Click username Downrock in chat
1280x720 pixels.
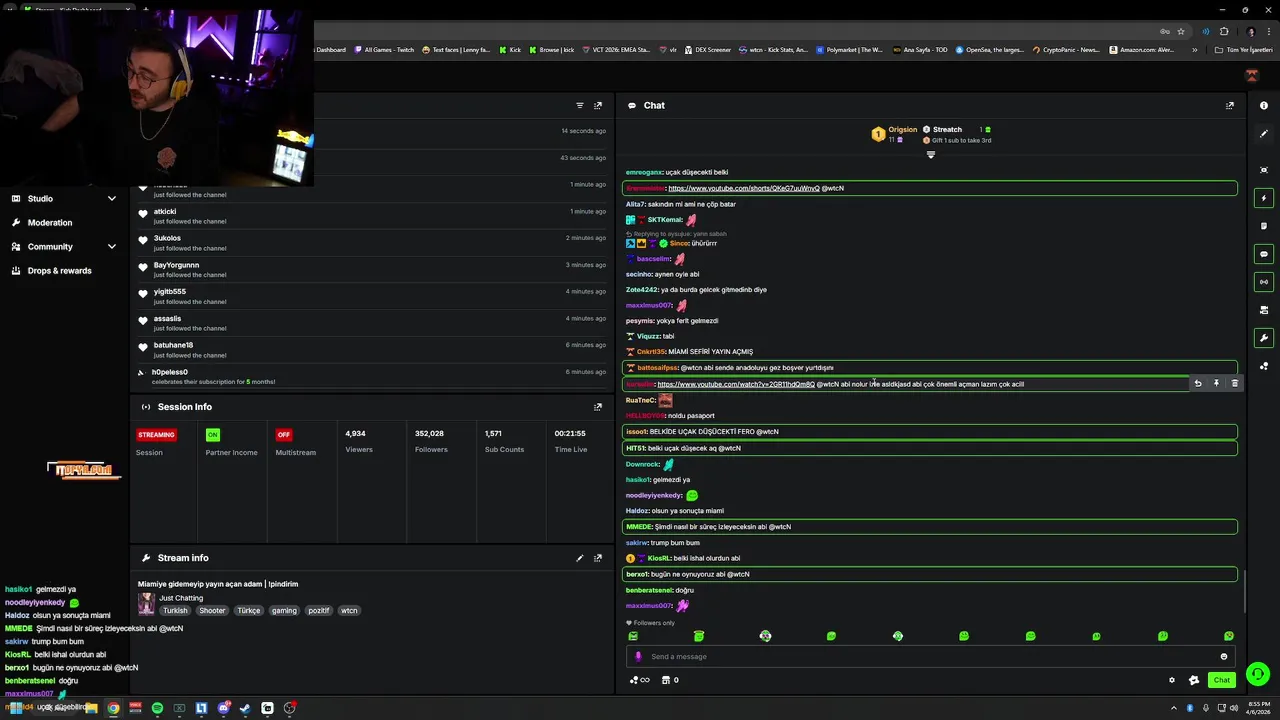tap(643, 464)
